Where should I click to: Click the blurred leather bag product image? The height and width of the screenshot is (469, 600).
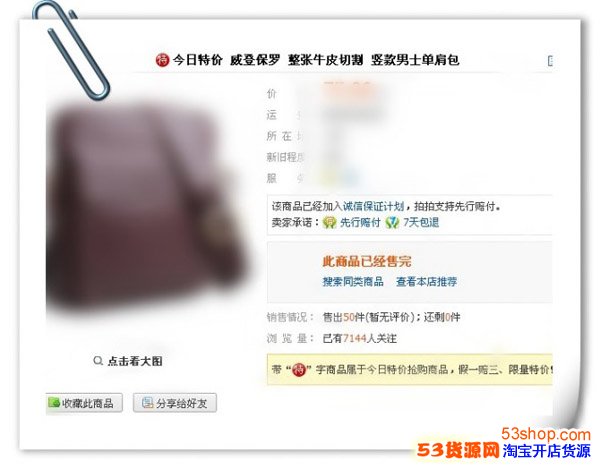[147, 208]
